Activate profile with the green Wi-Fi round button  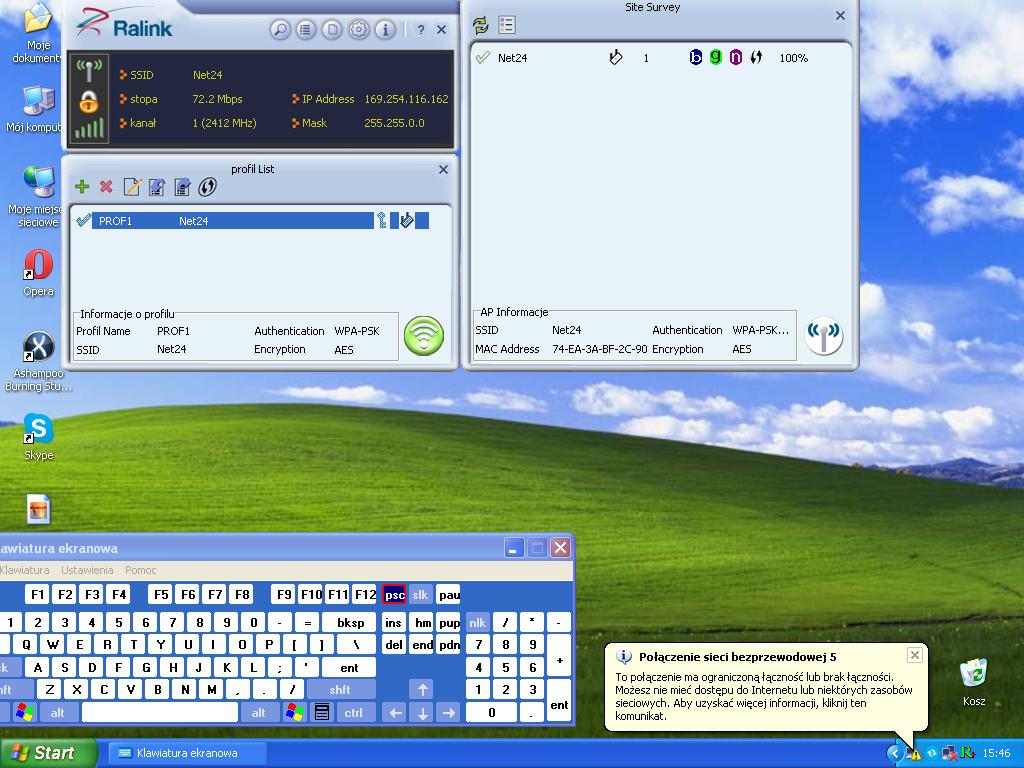pyautogui.click(x=424, y=336)
